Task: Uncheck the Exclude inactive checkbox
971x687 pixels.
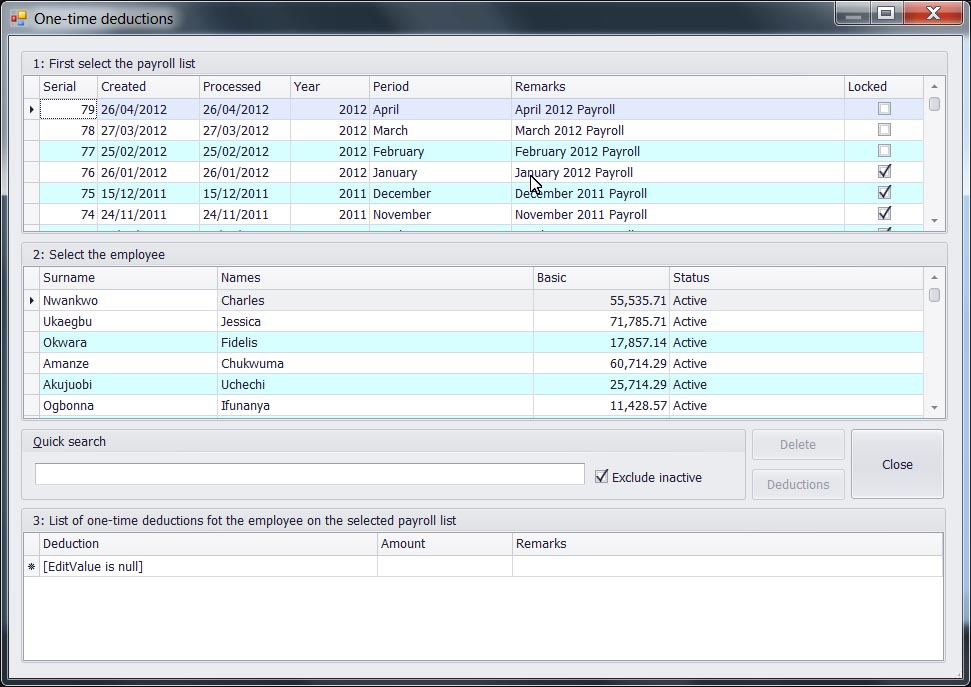Action: click(601, 477)
